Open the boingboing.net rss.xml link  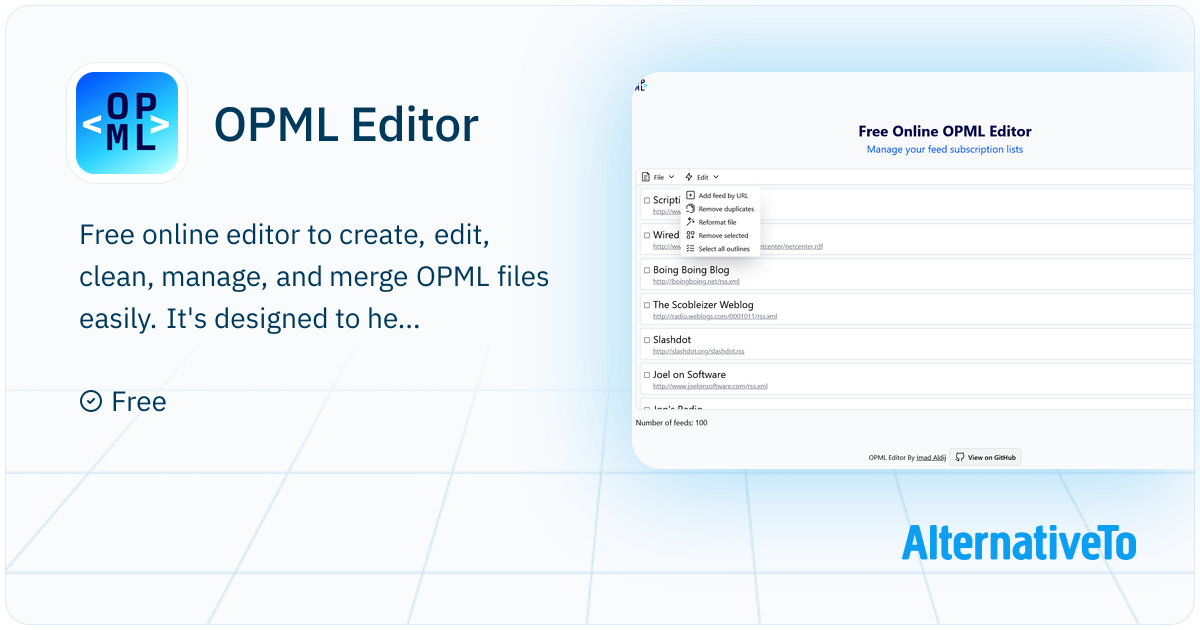tap(696, 282)
